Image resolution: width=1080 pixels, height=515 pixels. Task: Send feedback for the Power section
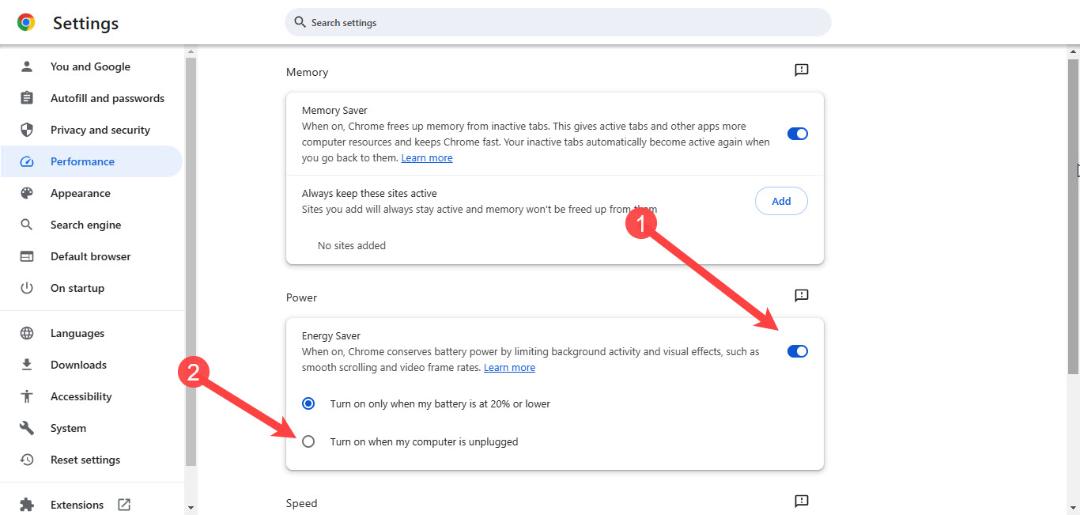(801, 295)
